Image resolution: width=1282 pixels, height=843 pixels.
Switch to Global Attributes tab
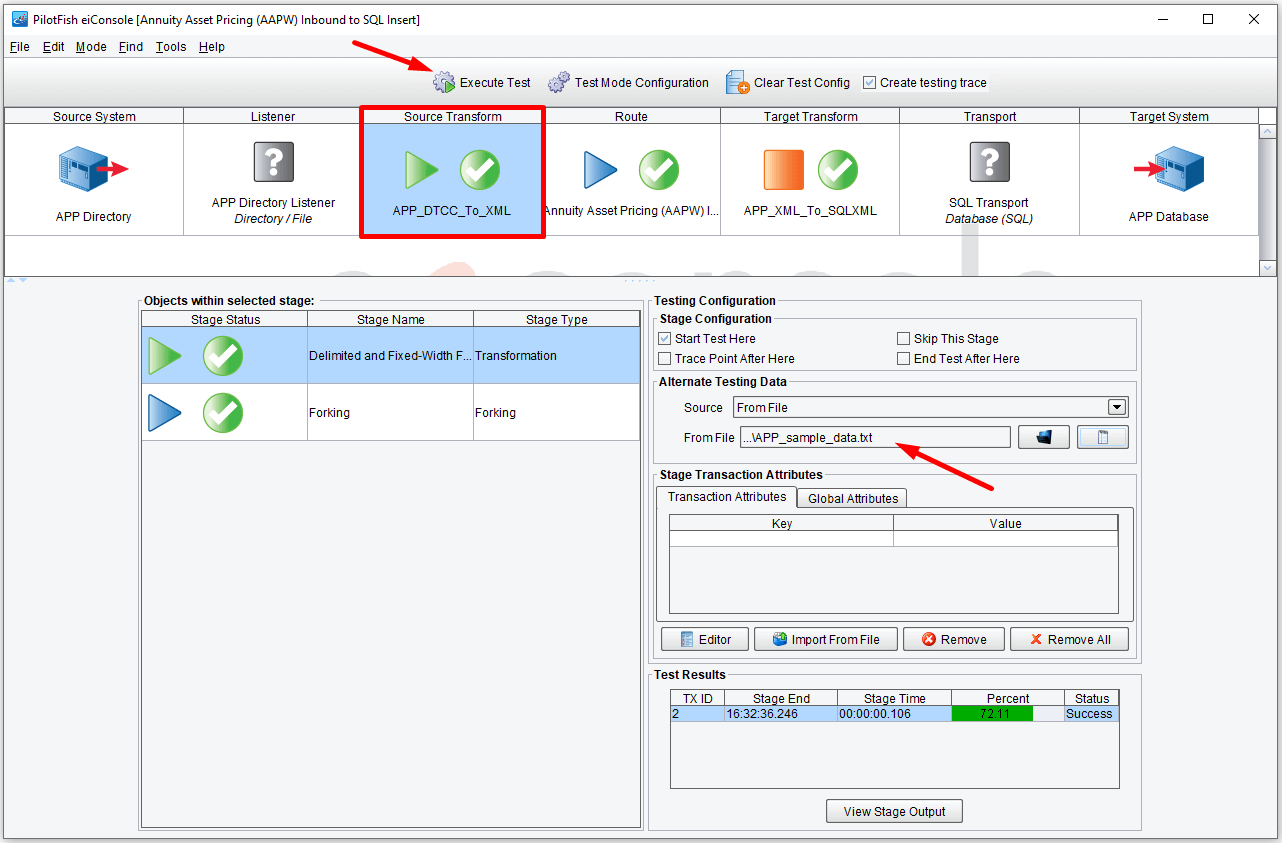point(853,498)
